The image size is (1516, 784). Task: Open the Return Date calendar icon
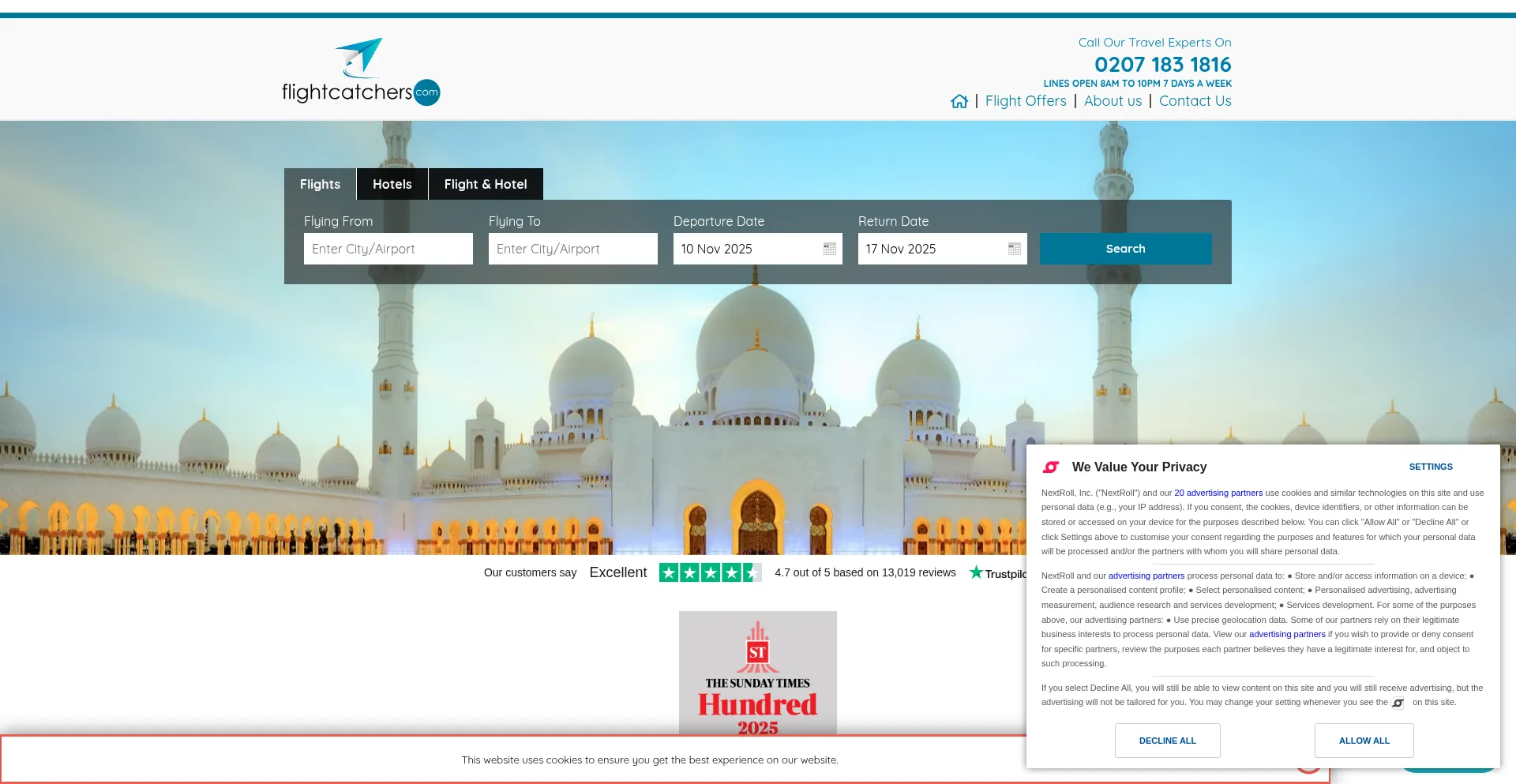coord(1014,249)
